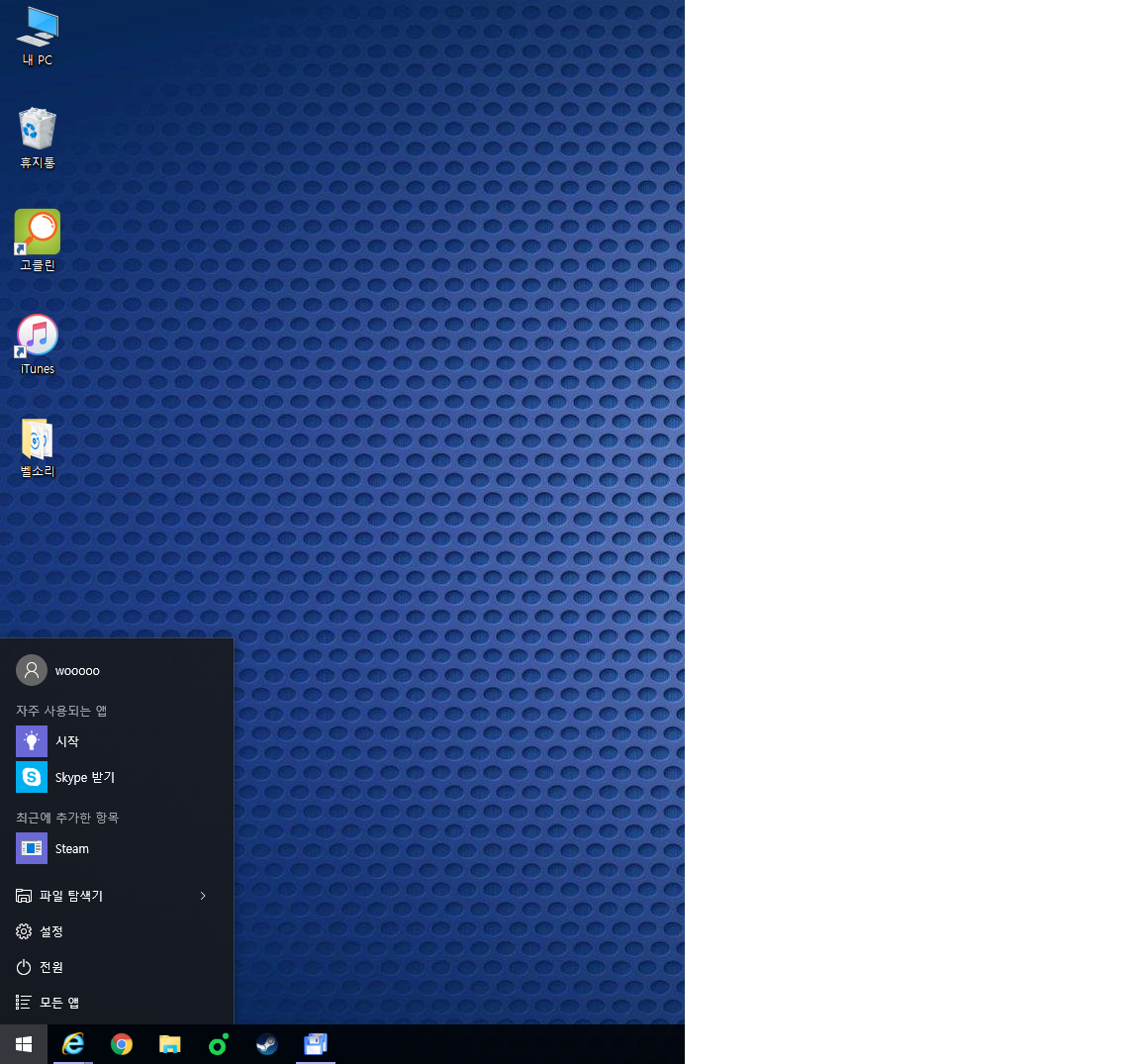Open Steam from the taskbar
This screenshot has width=1140, height=1064.
267,1044
